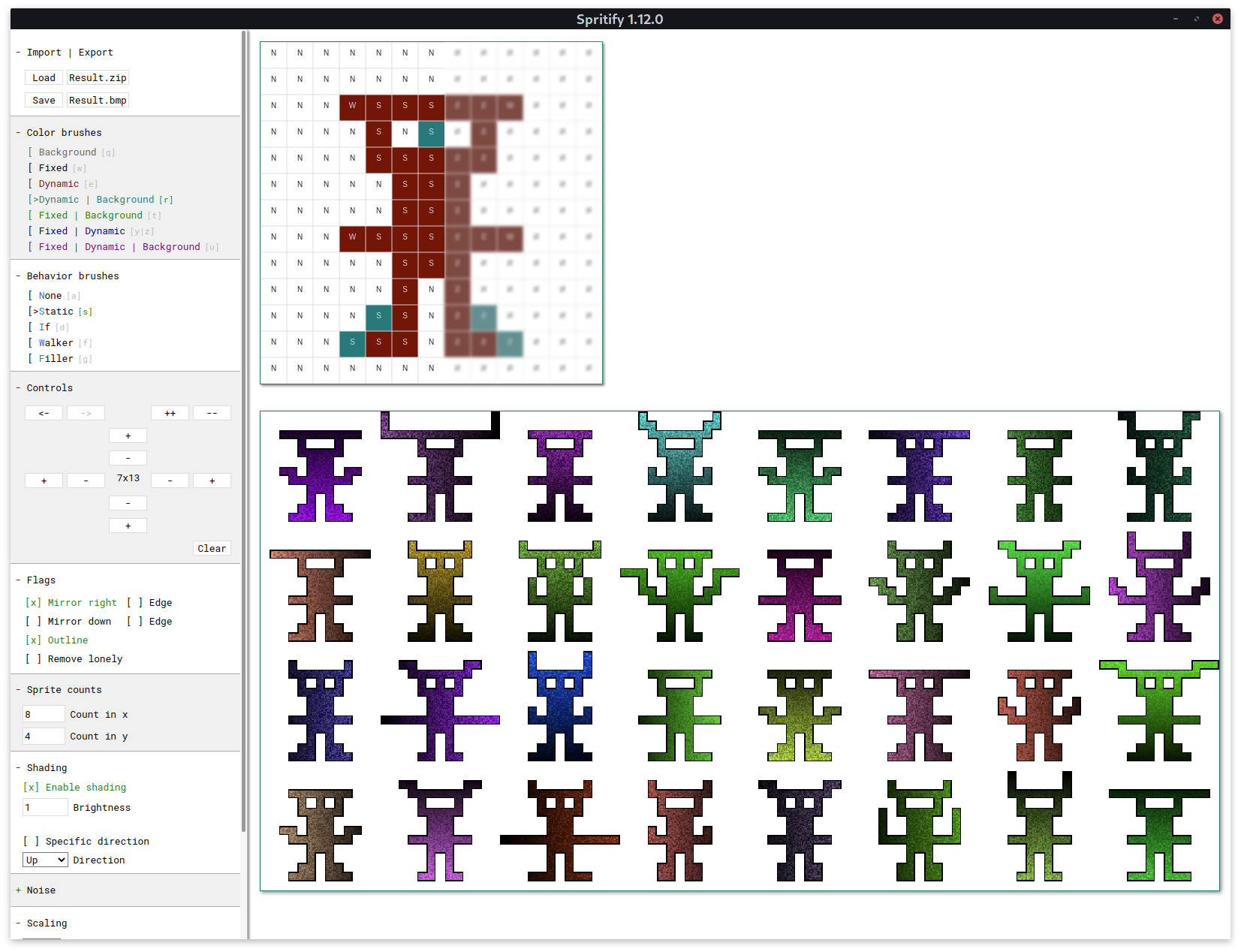Click the Load button
The image size is (1241, 952).
click(x=44, y=78)
